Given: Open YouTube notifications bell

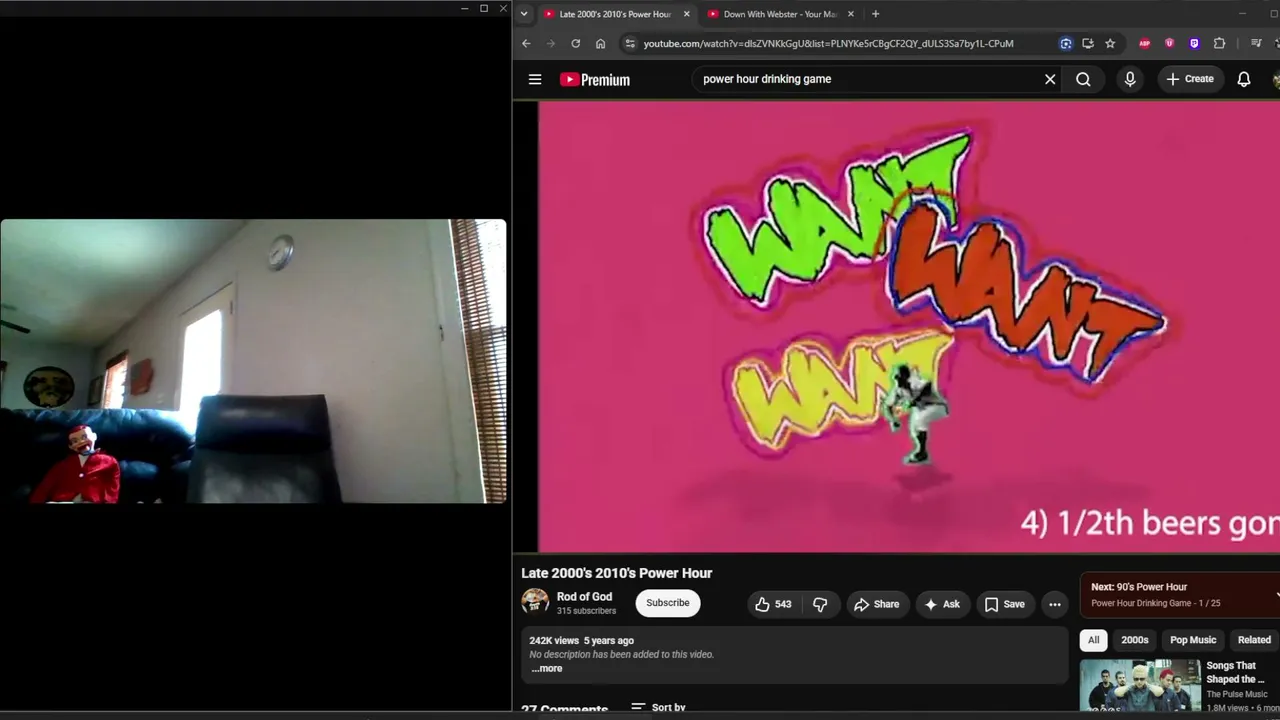Looking at the screenshot, I should pyautogui.click(x=1244, y=79).
